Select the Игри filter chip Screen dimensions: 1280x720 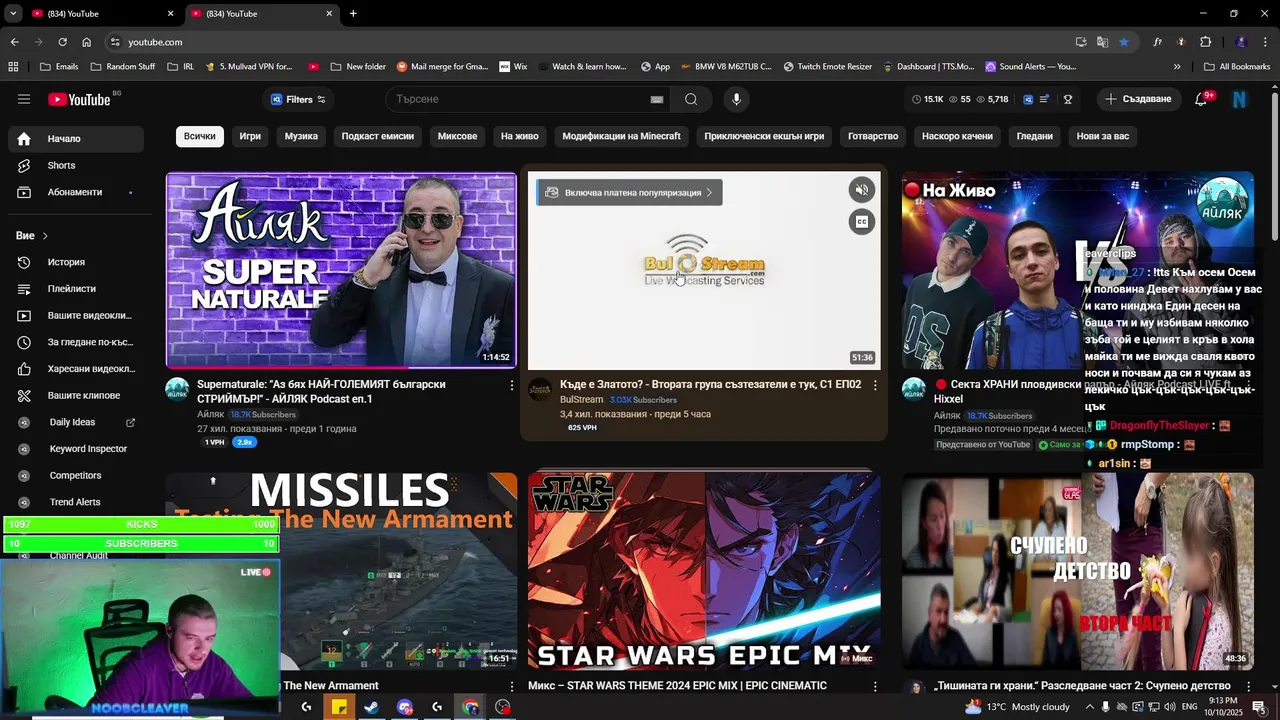250,136
